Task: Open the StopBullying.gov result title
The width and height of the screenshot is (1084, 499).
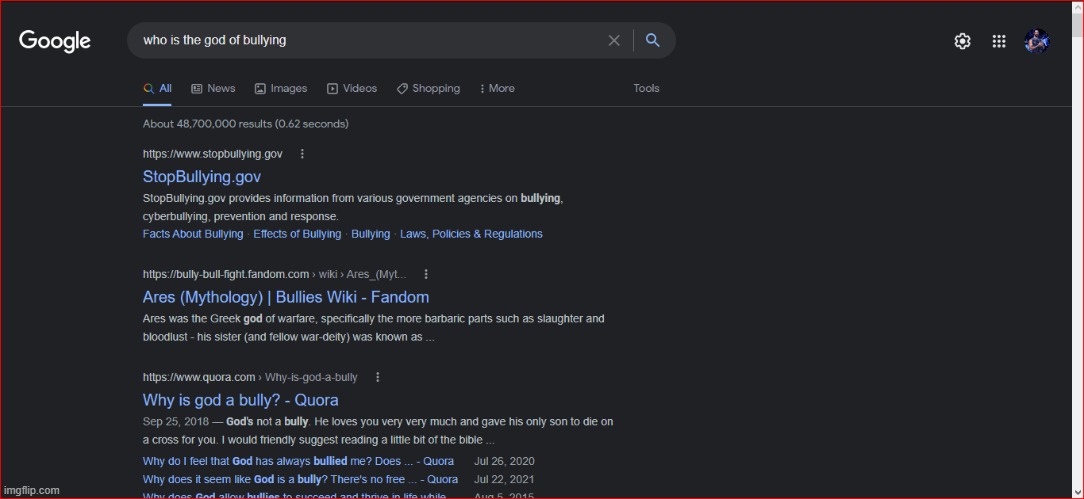Action: pyautogui.click(x=202, y=177)
